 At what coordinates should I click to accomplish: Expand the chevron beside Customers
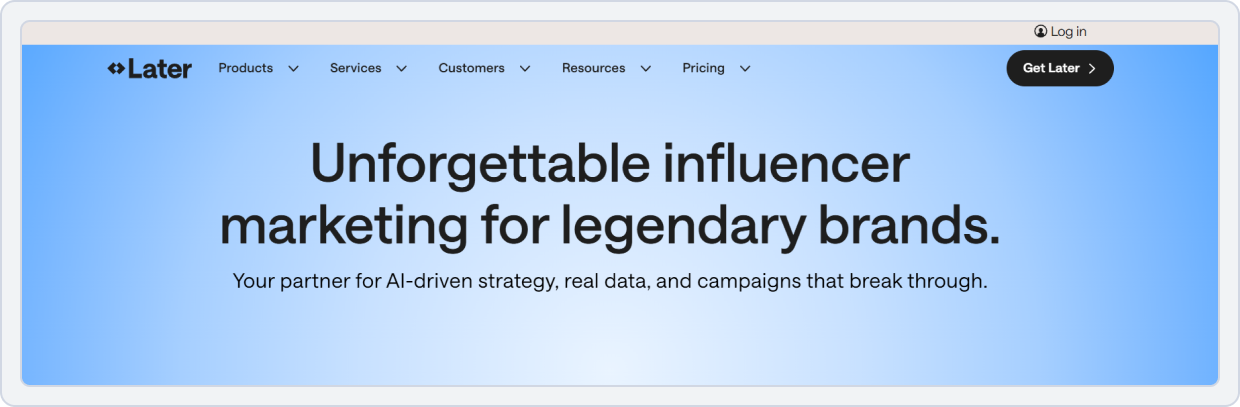coord(525,69)
